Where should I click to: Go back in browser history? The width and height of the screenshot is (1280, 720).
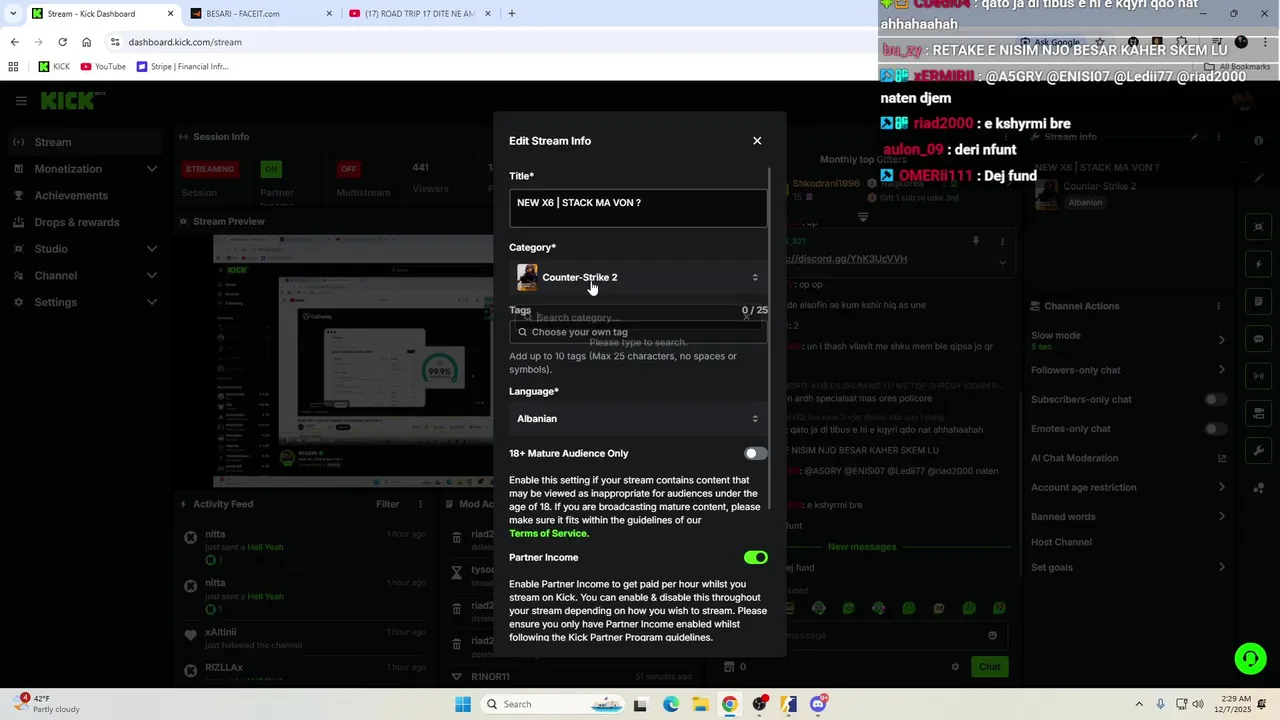[14, 42]
